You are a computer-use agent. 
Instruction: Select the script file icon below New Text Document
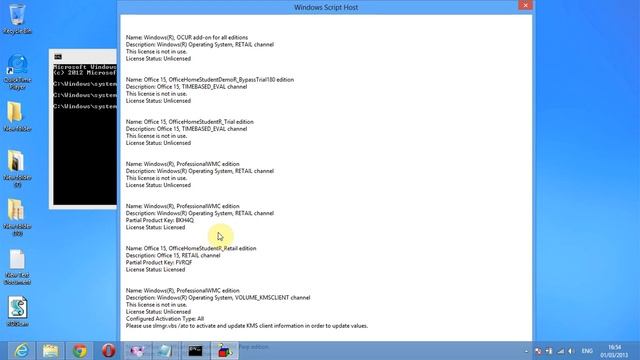[17, 311]
